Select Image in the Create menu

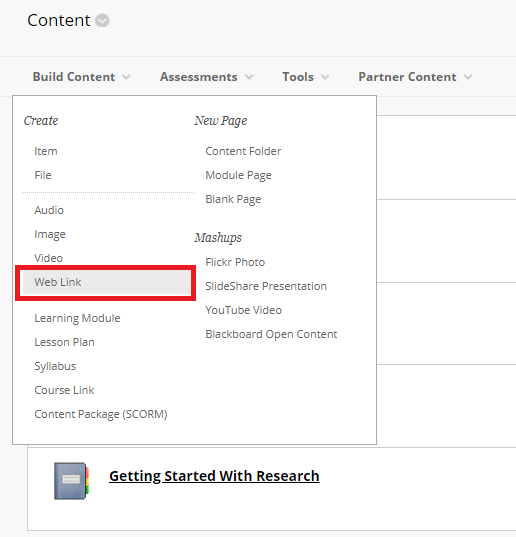click(x=50, y=235)
